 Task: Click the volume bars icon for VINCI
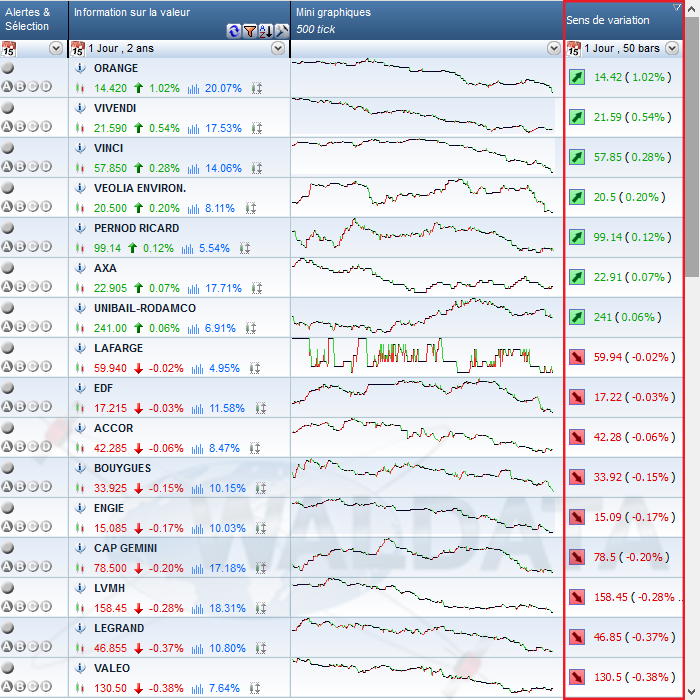click(x=193, y=169)
